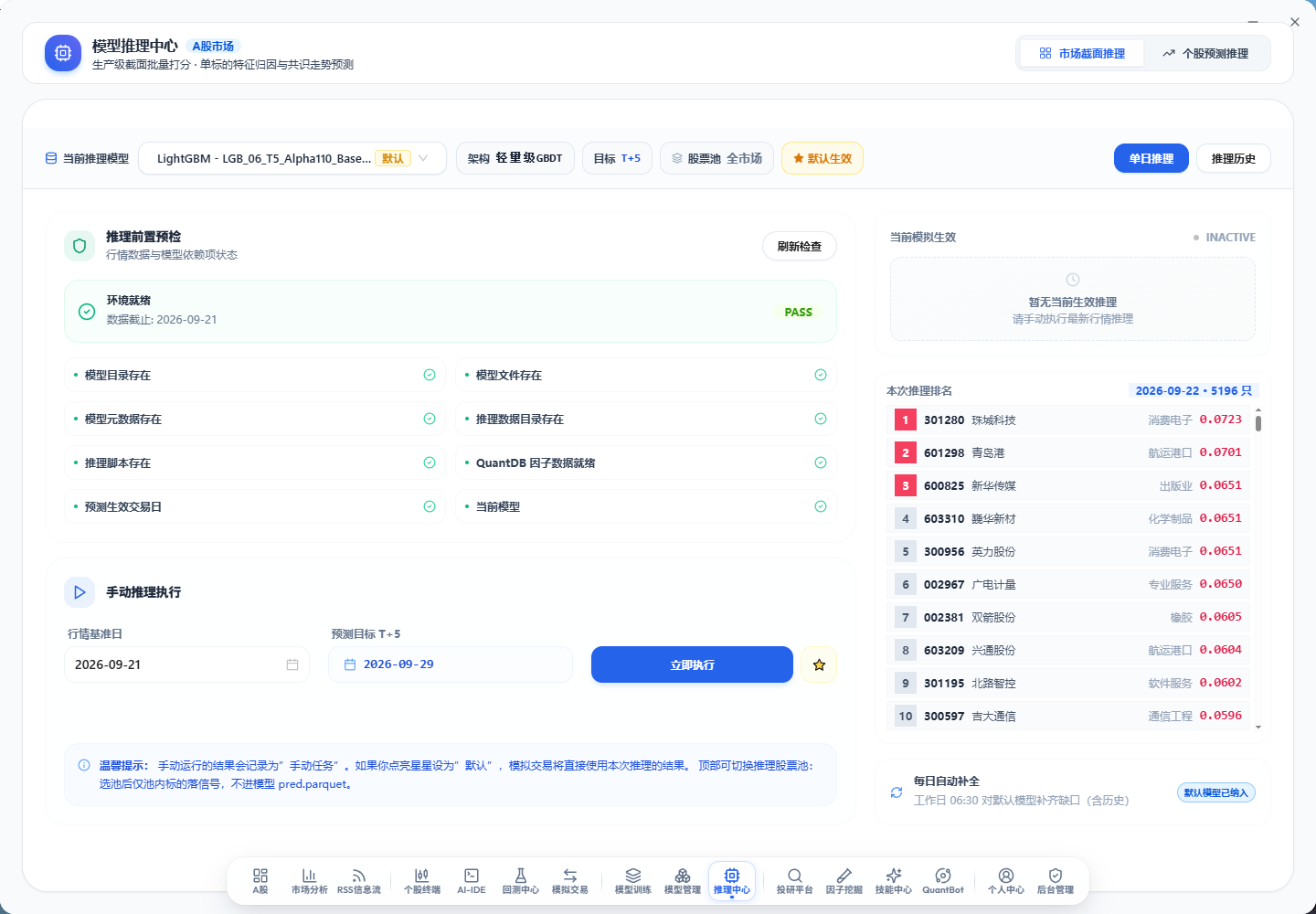Select ranking row 600825 新华传媒
This screenshot has width=1316, height=914.
pyautogui.click(x=1068, y=485)
